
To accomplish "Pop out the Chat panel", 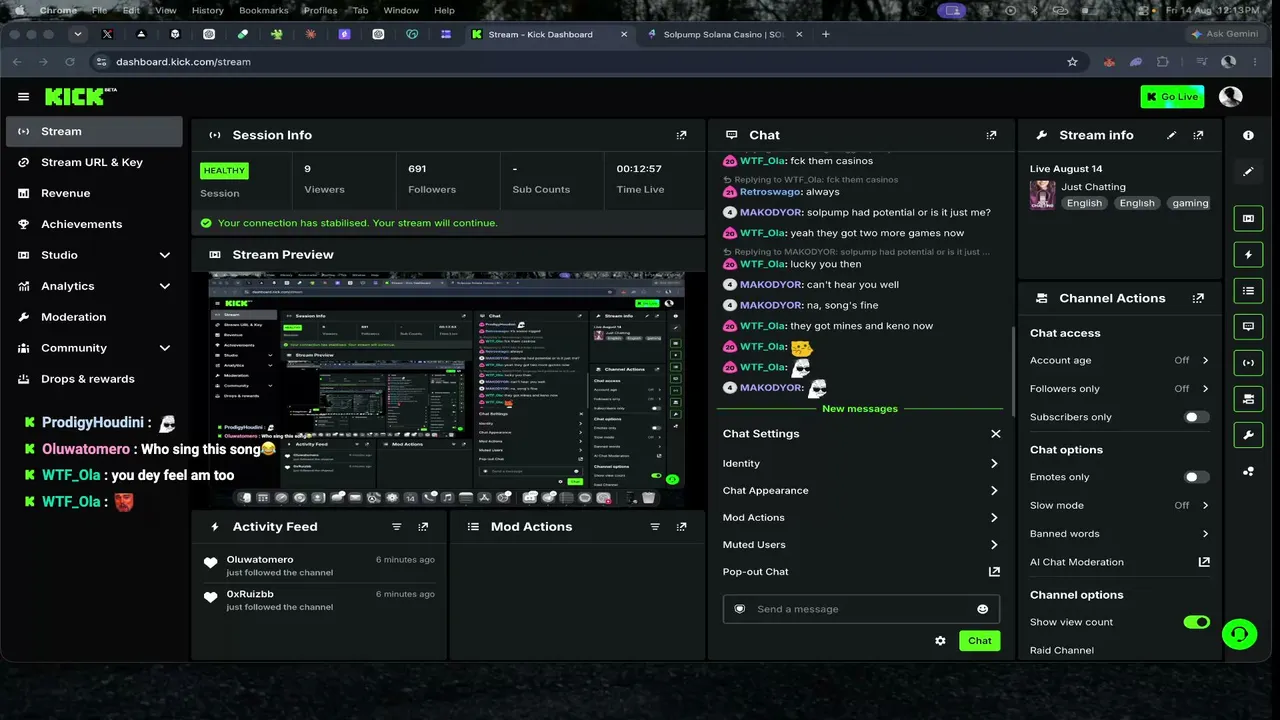I will coord(992,135).
